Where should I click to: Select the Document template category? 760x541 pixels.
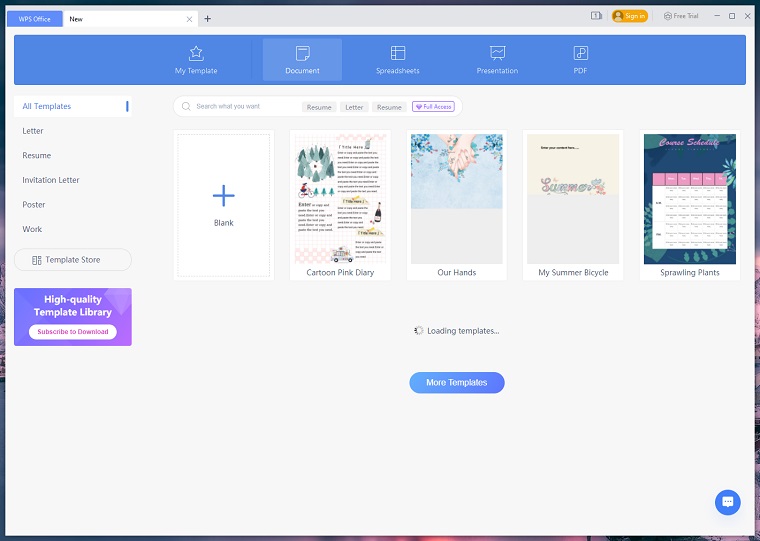(x=302, y=60)
